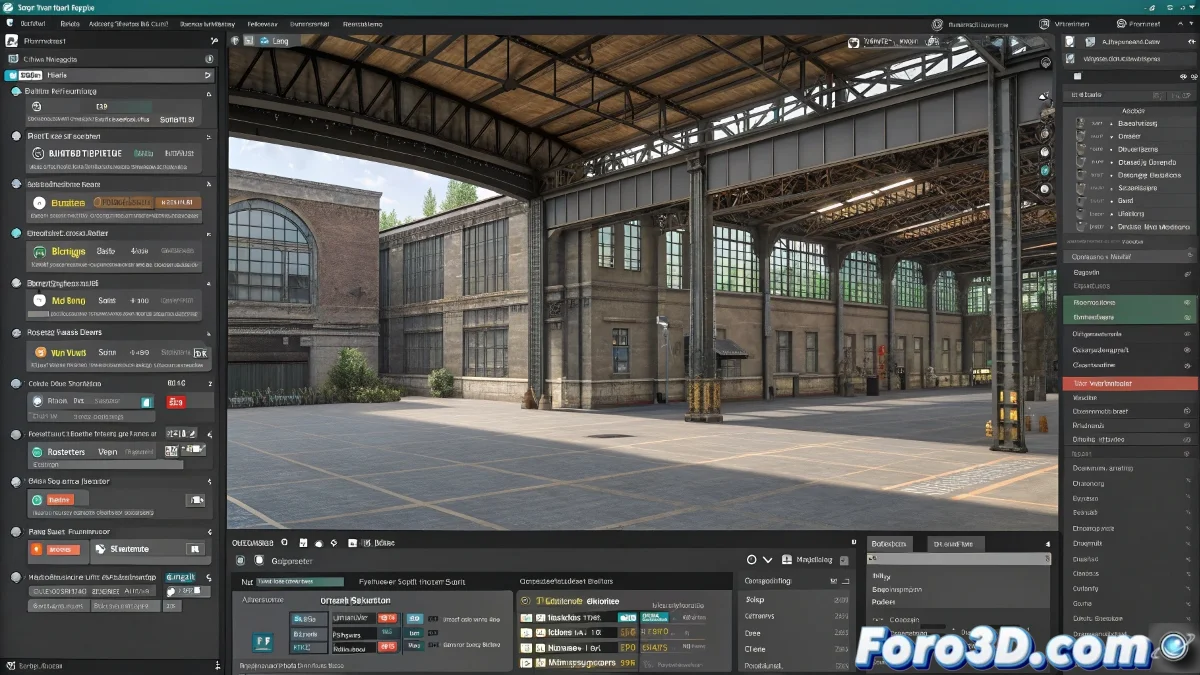Click the icon left of 'Galporseter' label
The height and width of the screenshot is (675, 1200).
coord(258,561)
